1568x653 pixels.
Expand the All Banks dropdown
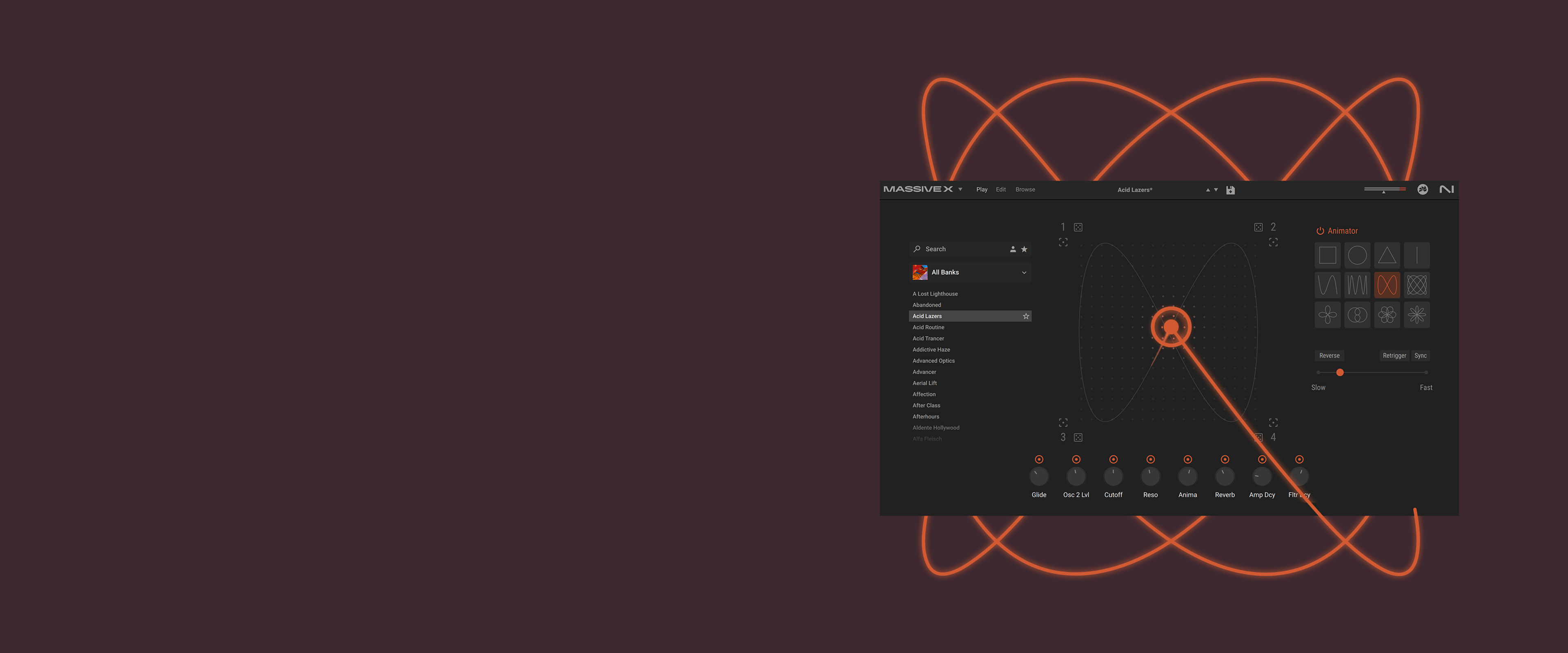tap(1024, 272)
